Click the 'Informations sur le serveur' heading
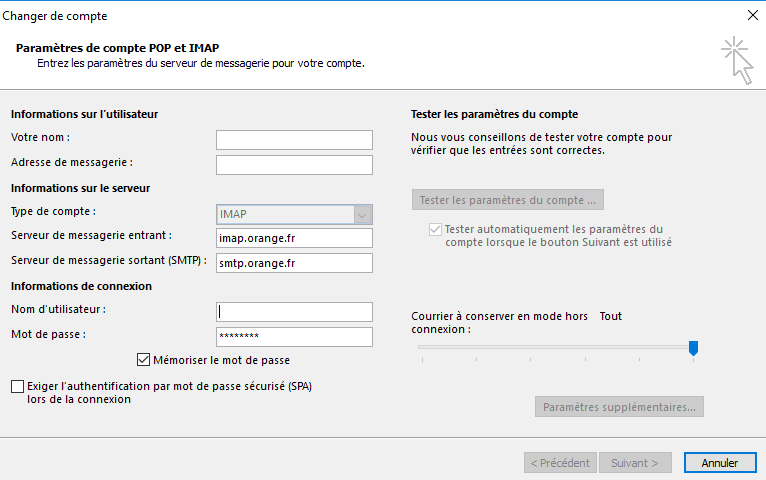The height and width of the screenshot is (480, 766). [80, 188]
